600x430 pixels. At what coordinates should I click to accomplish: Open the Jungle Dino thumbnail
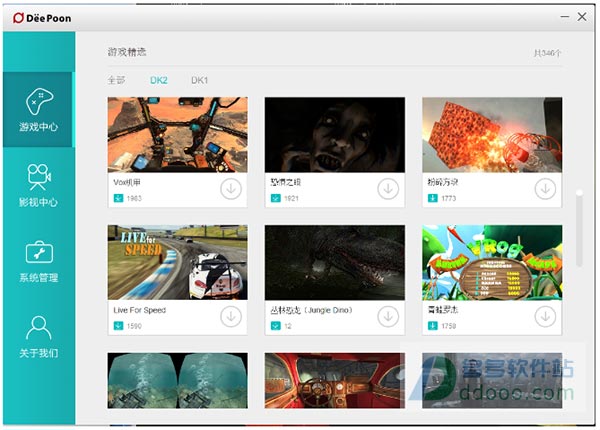pyautogui.click(x=335, y=262)
